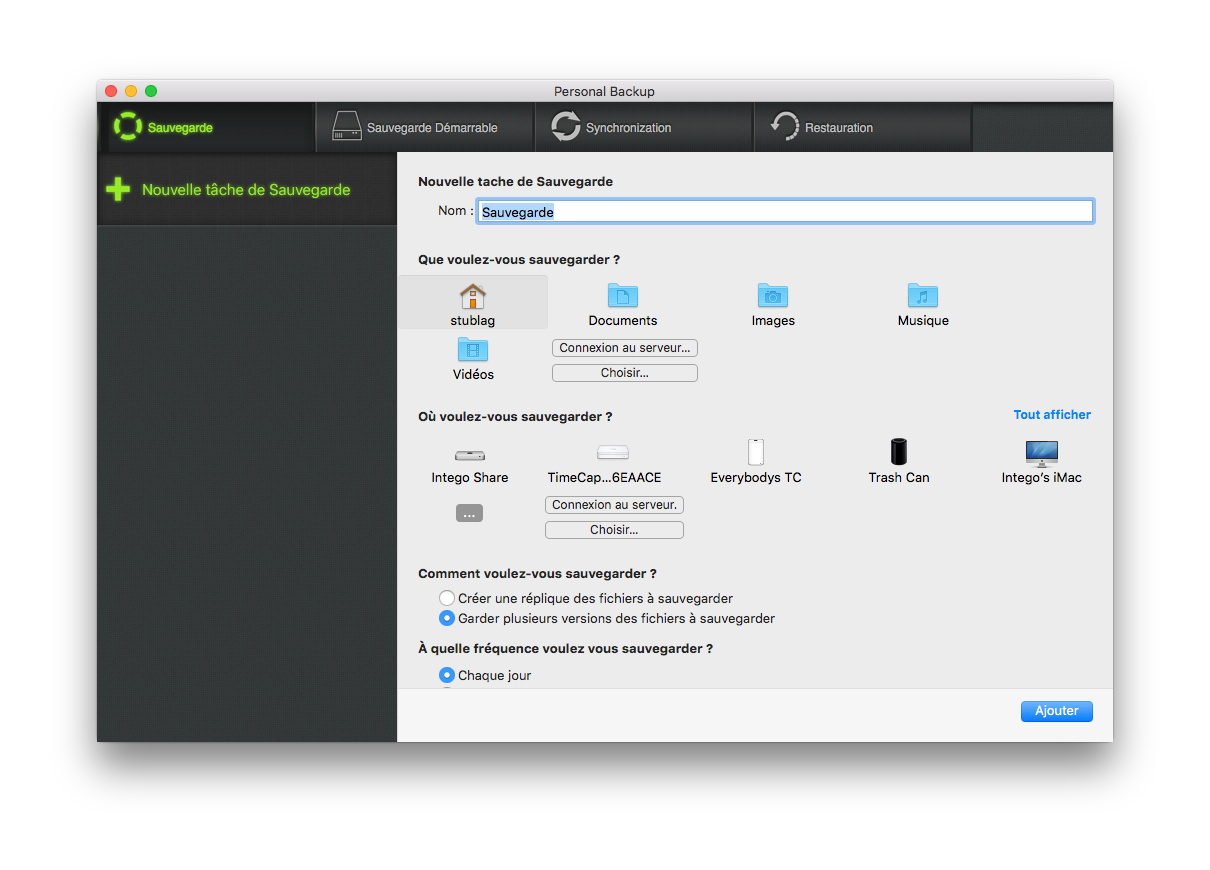Select Everybodys TC destination icon
Image resolution: width=1210 pixels, height=870 pixels.
[x=756, y=452]
